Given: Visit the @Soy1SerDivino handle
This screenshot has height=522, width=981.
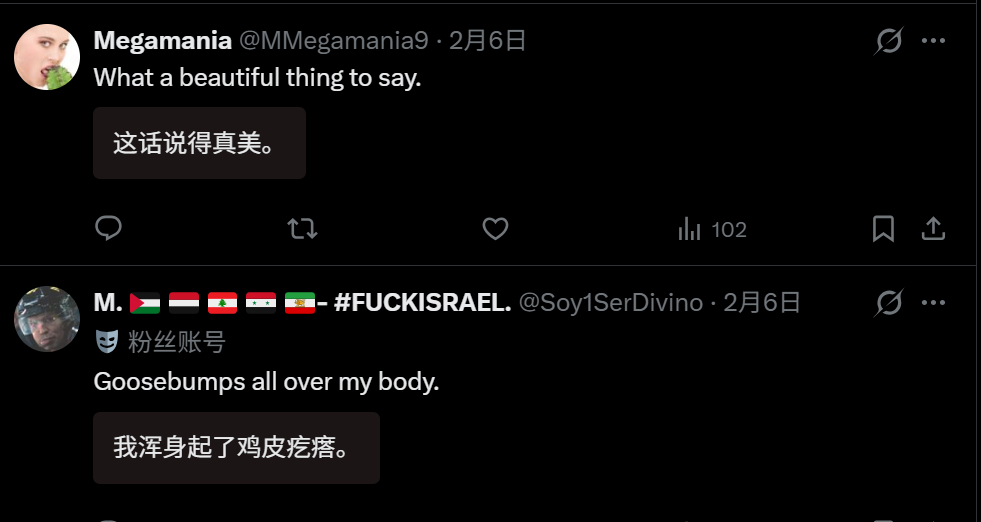Looking at the screenshot, I should [x=611, y=303].
